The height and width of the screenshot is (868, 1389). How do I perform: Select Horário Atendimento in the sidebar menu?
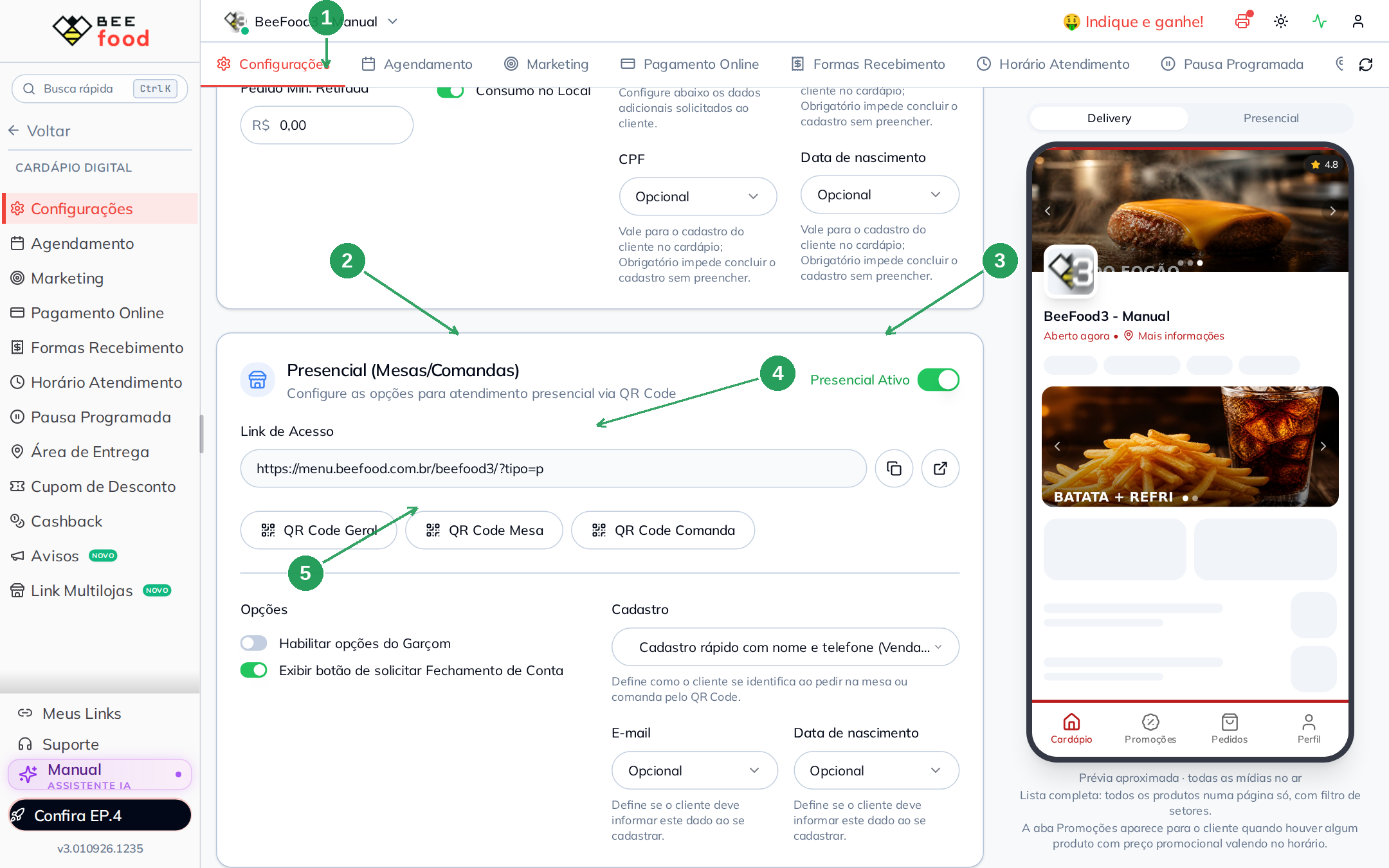pyautogui.click(x=100, y=383)
